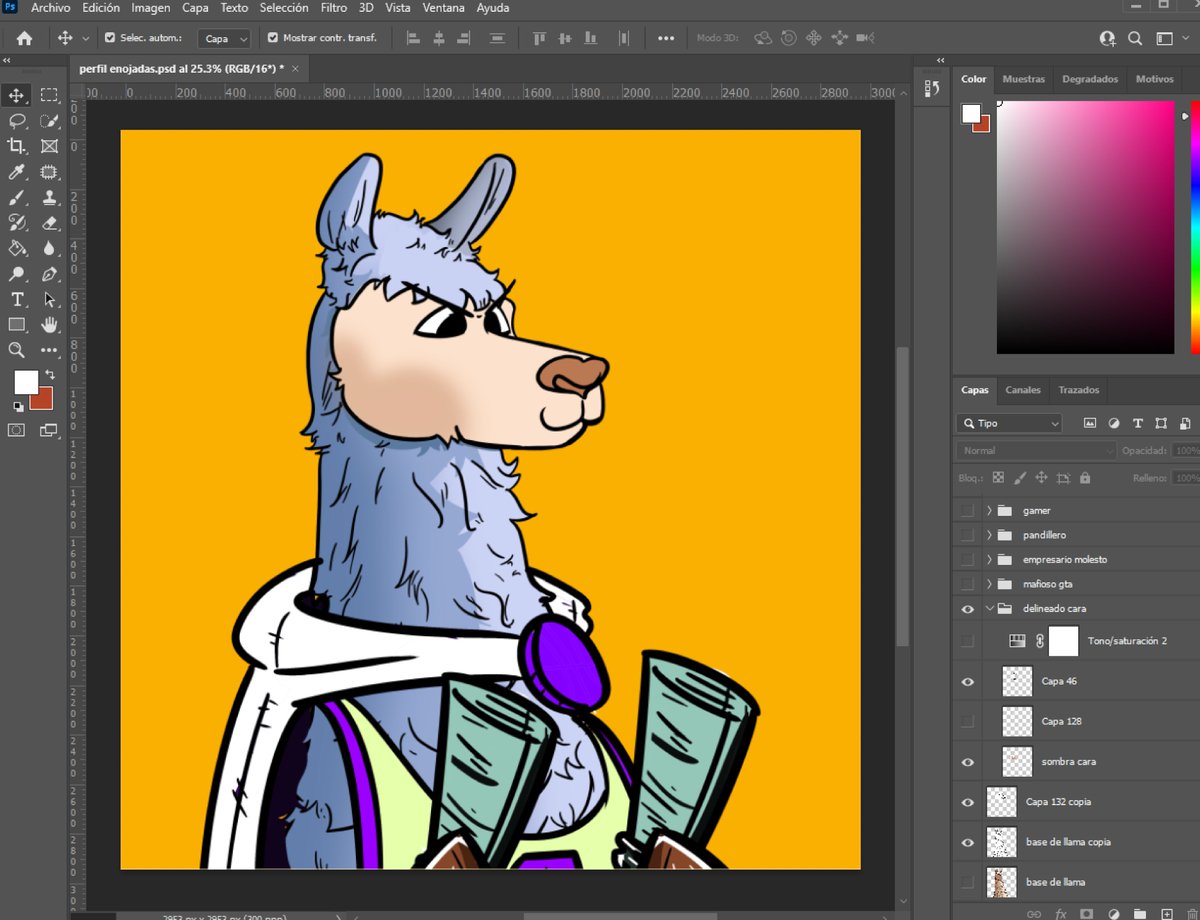Expand the empresario molesto group

[x=989, y=559]
